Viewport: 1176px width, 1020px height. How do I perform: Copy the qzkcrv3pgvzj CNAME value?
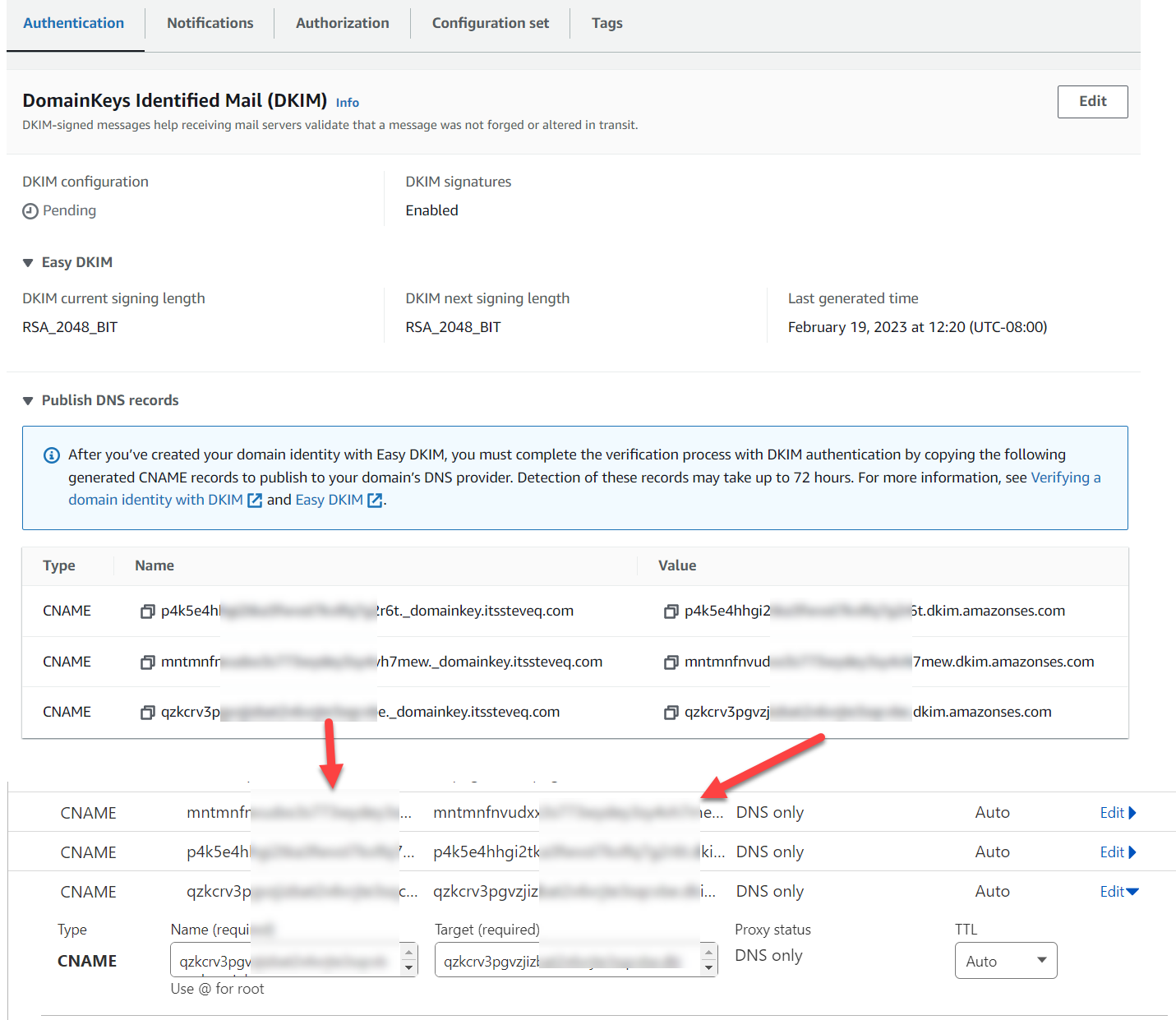point(671,713)
